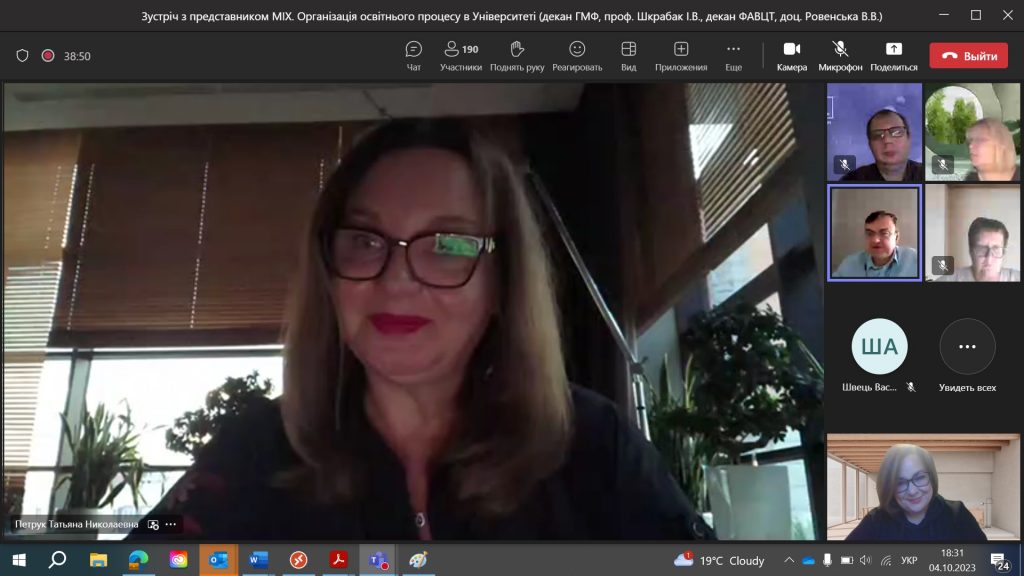Open the reactions picker
Viewport: 1024px width, 576px height.
point(577,55)
